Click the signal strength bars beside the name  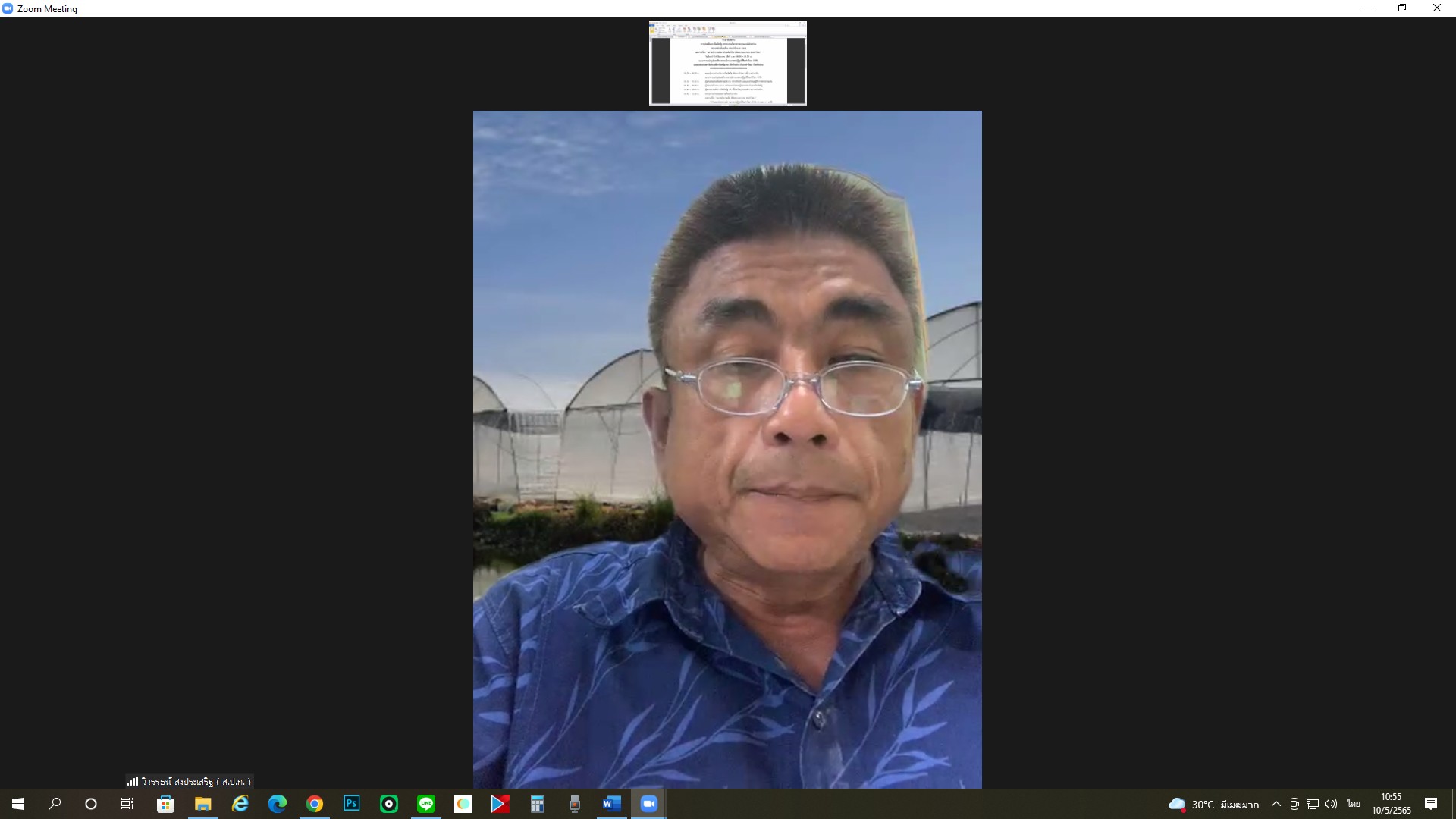(x=133, y=781)
